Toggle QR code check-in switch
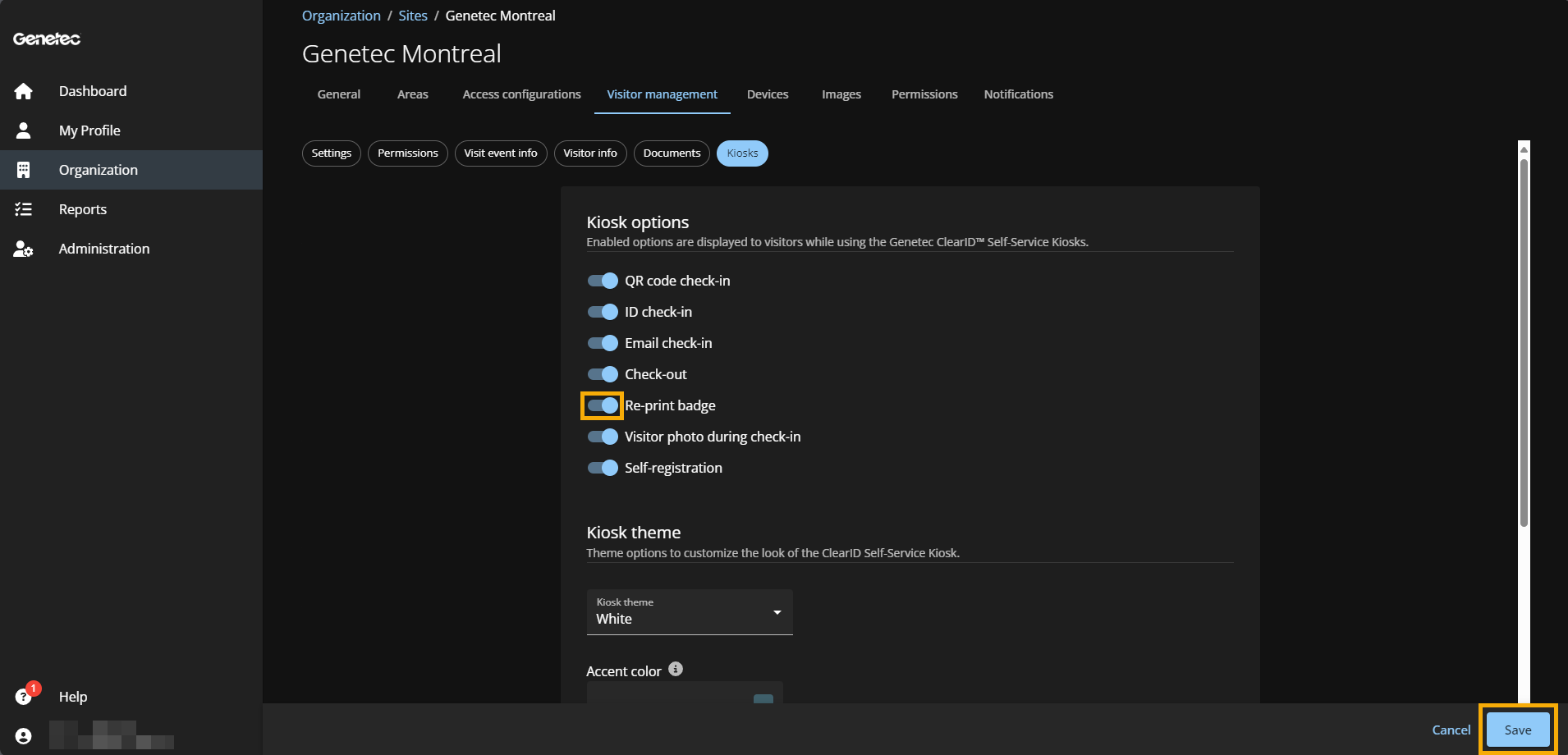Image resolution: width=1568 pixels, height=755 pixels. tap(603, 281)
